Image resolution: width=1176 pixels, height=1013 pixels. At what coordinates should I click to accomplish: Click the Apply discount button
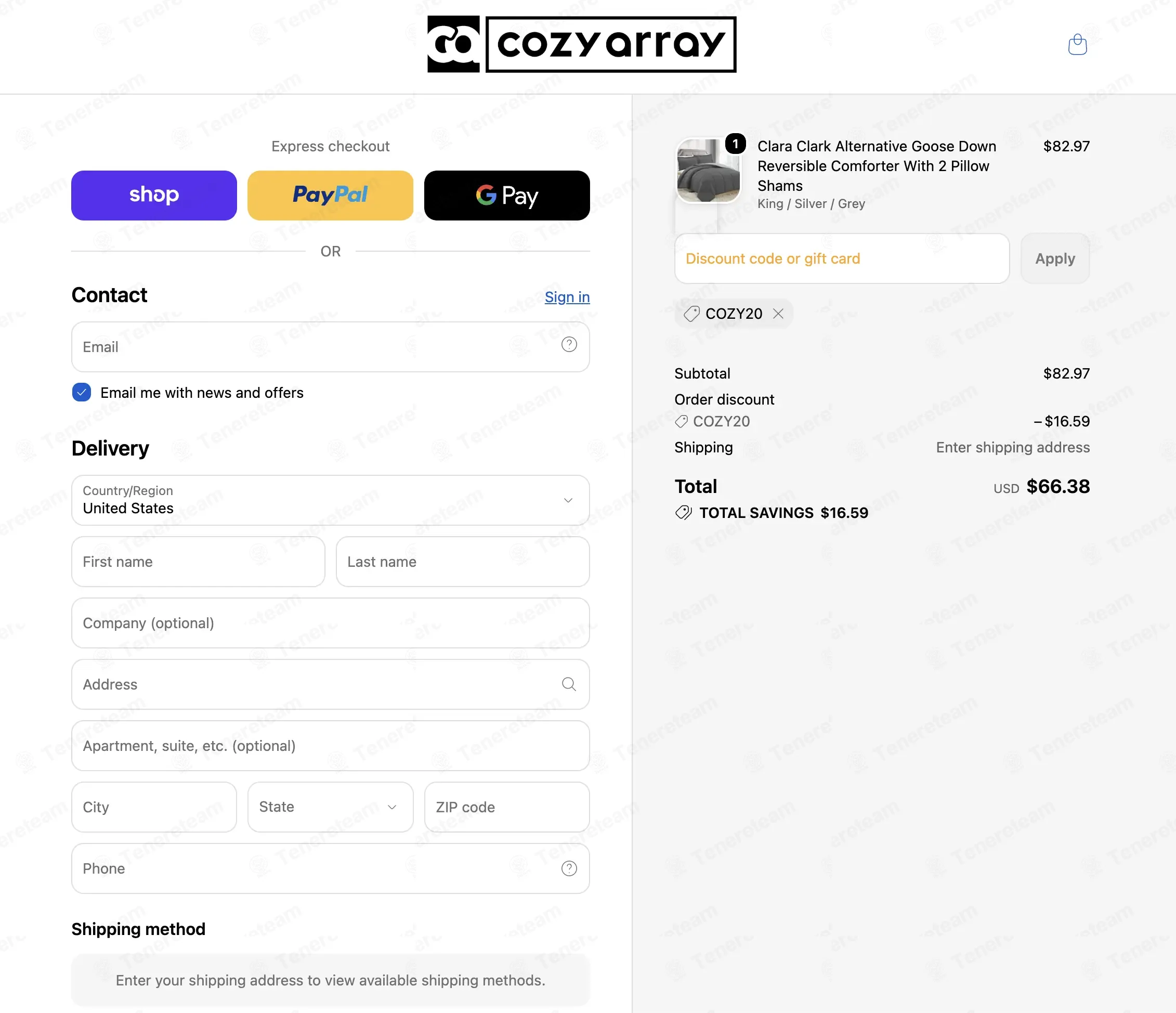(x=1055, y=258)
